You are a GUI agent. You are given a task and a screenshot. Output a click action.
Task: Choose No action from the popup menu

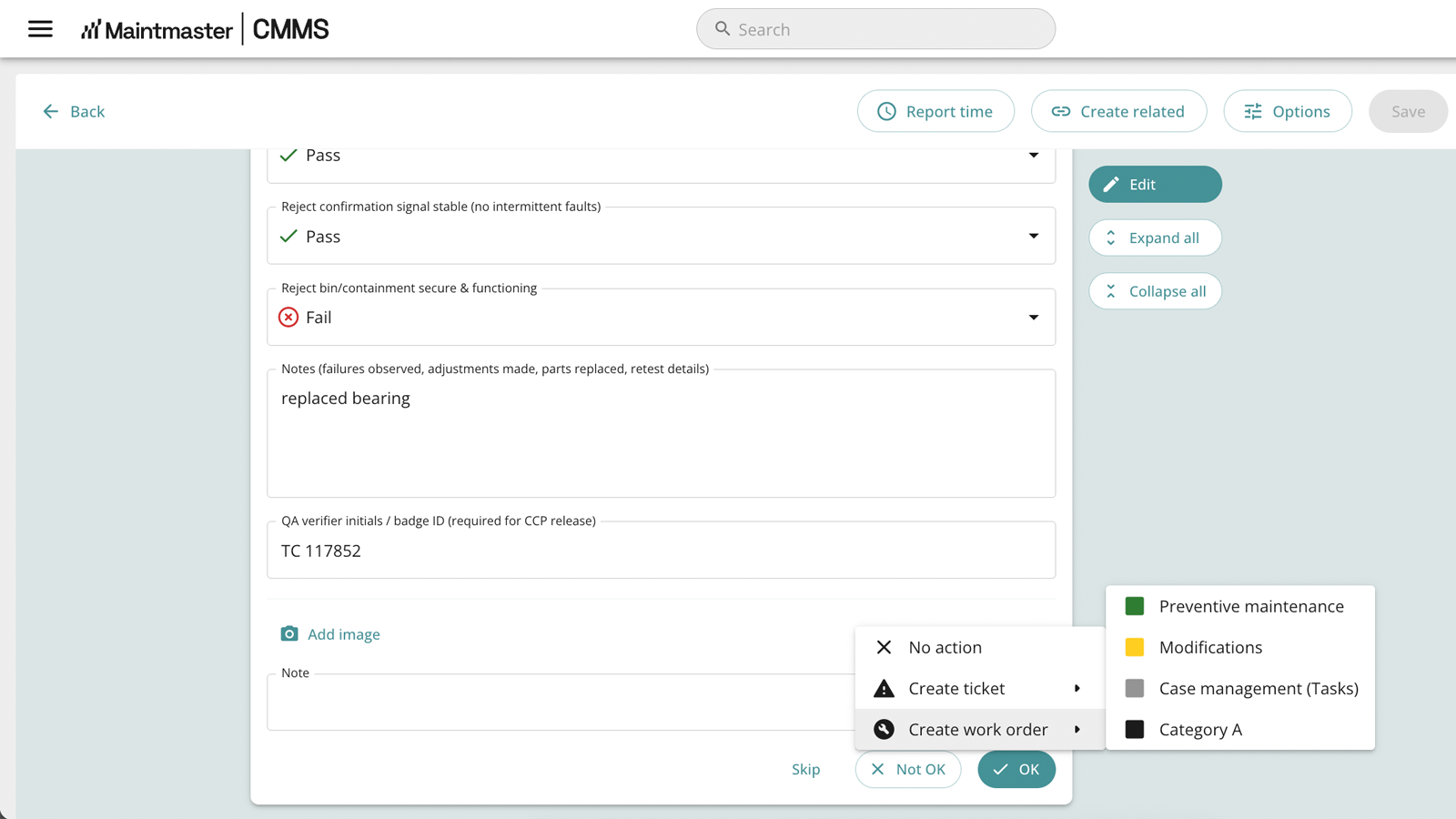click(x=980, y=647)
